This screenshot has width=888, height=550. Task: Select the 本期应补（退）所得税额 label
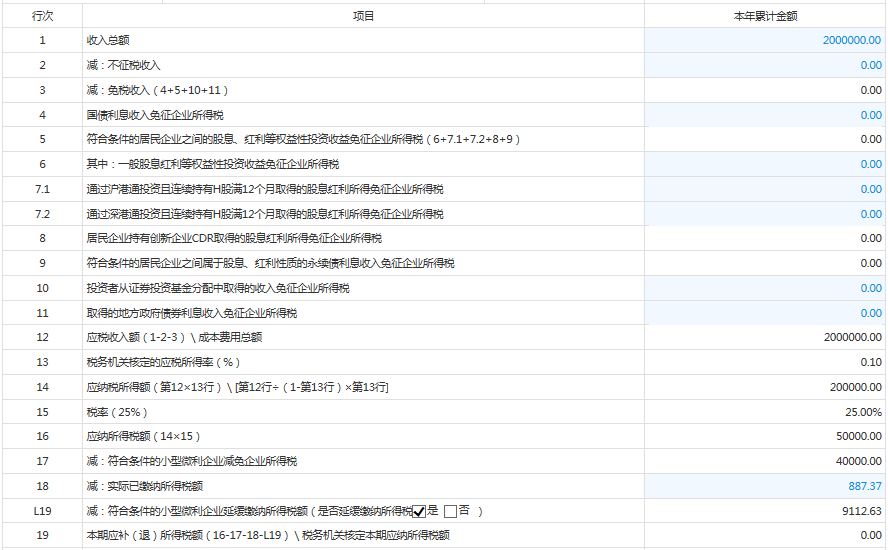tap(268, 536)
